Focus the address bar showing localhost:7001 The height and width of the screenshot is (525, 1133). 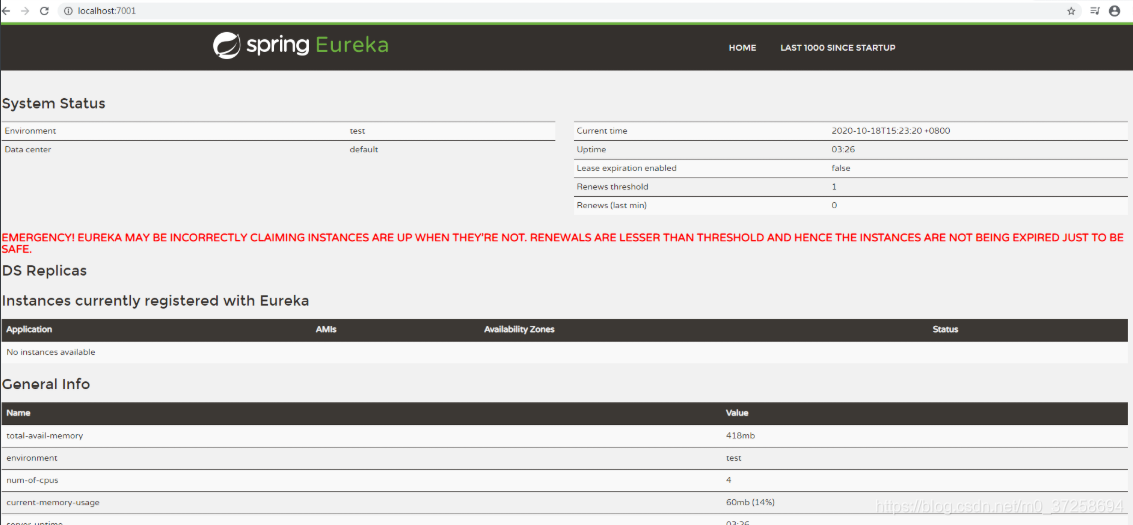pos(564,11)
